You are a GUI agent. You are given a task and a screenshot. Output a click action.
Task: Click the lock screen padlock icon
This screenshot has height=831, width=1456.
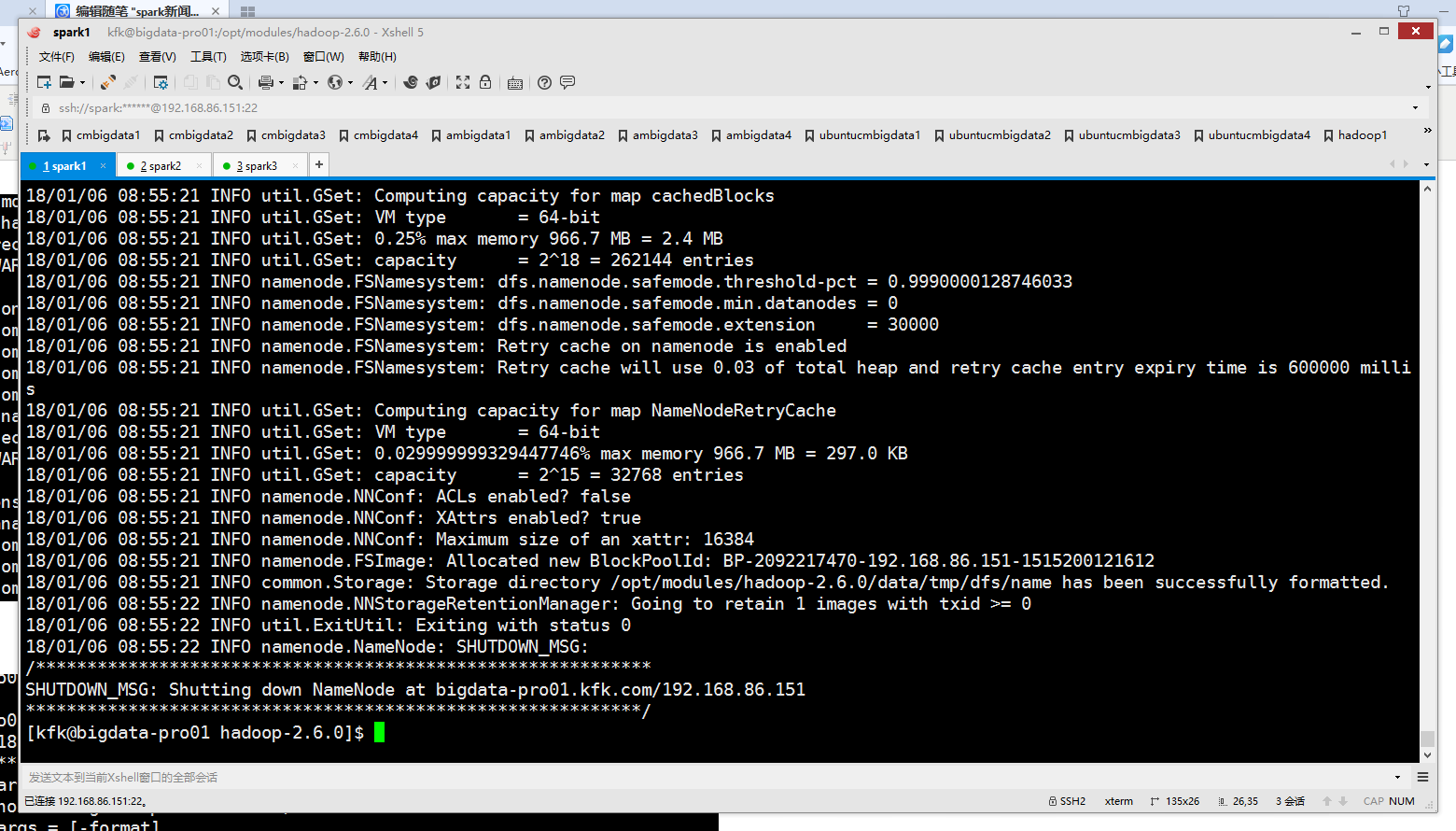485,82
